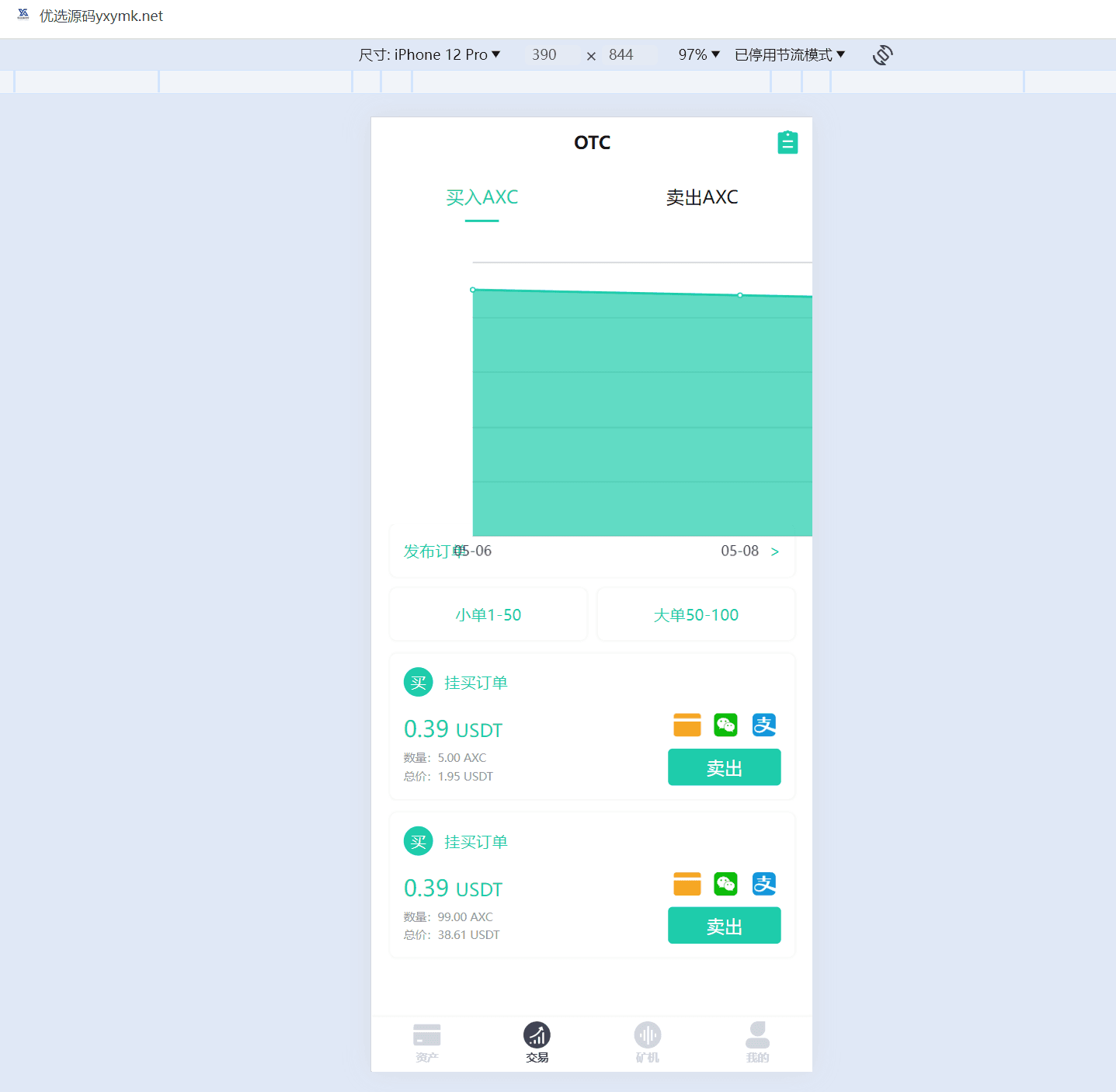The width and height of the screenshot is (1116, 1092).
Task: Open the iPhone 12 Pro device dropdown
Action: point(429,55)
